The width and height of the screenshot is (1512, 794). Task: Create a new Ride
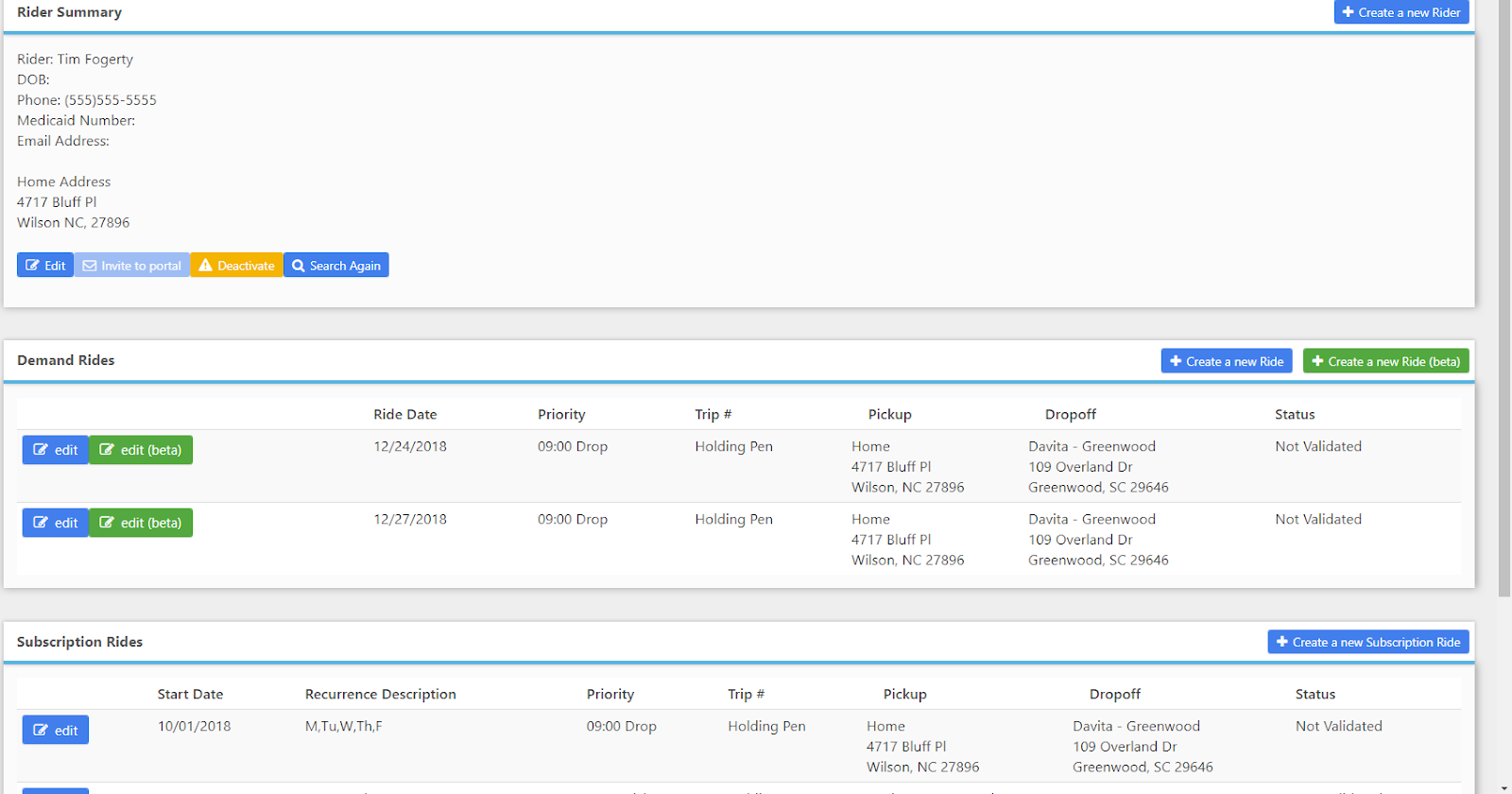(x=1227, y=361)
